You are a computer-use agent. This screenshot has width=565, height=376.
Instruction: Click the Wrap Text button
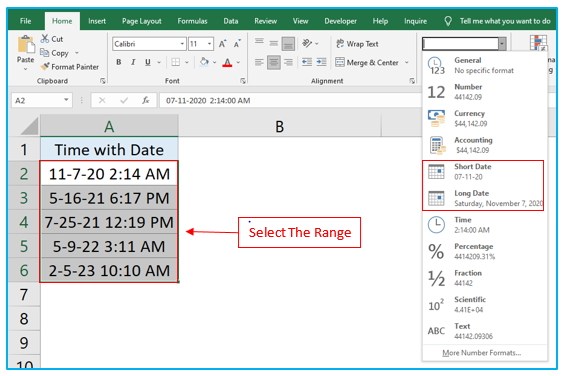tap(357, 44)
